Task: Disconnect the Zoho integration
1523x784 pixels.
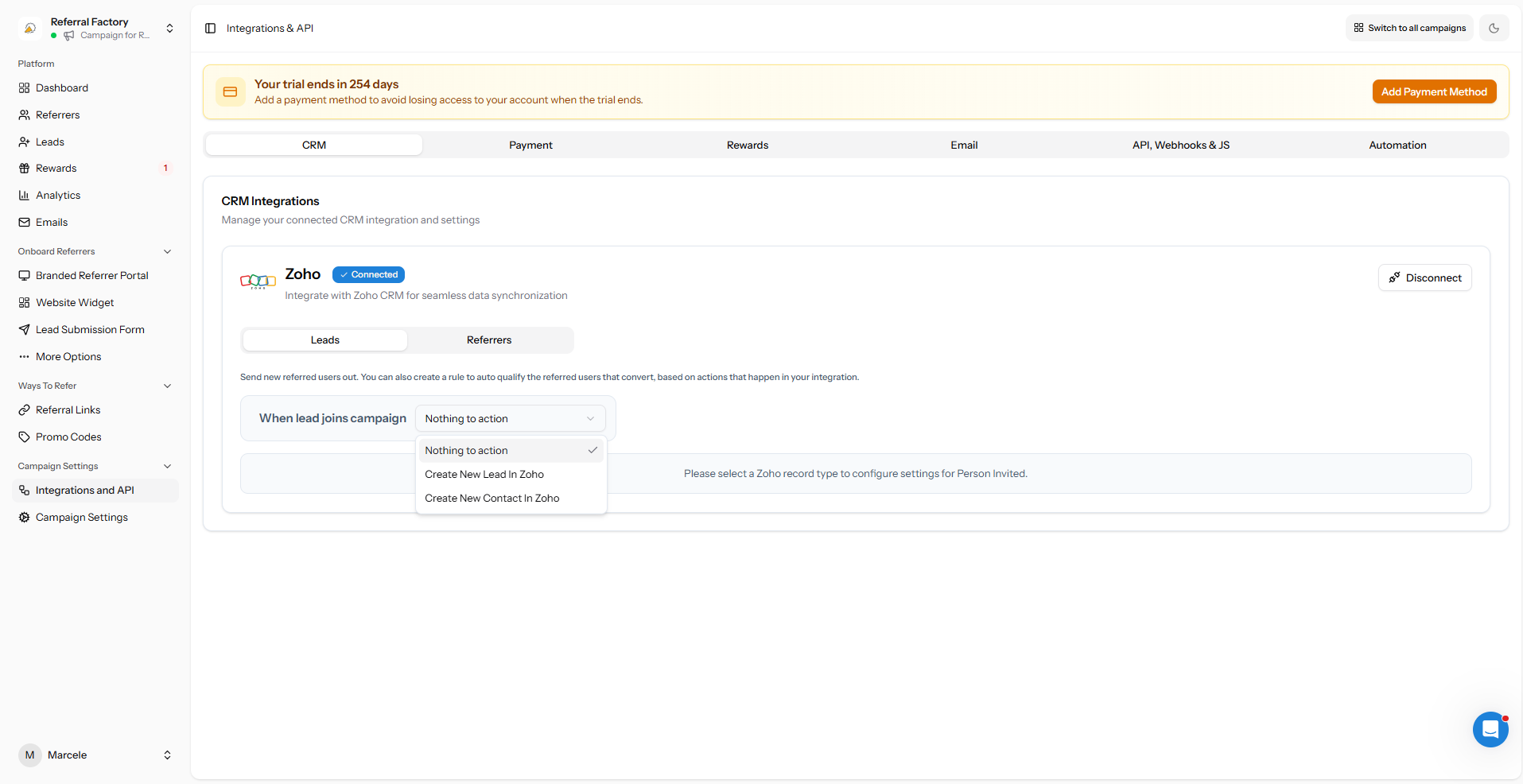Action: pyautogui.click(x=1424, y=278)
